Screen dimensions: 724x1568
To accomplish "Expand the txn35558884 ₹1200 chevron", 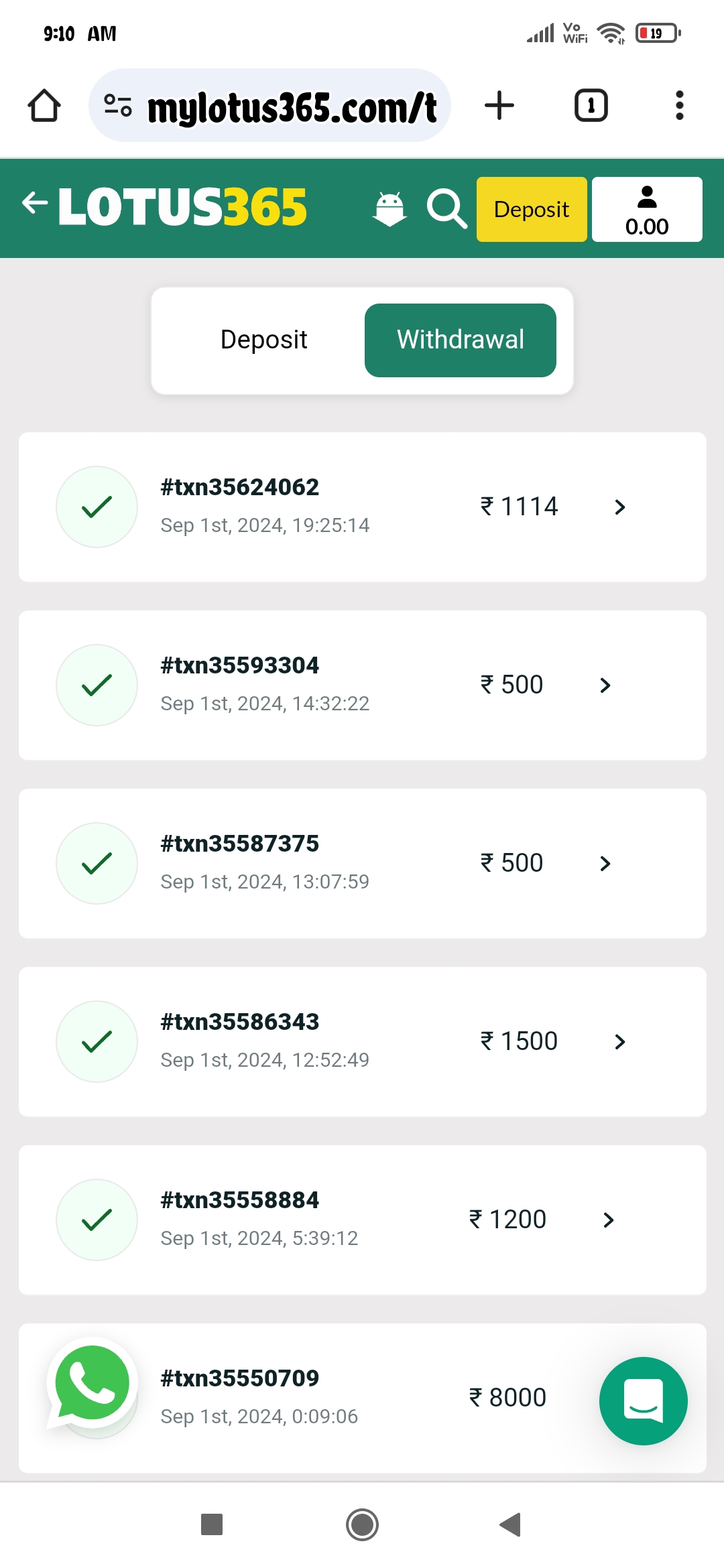I will pyautogui.click(x=608, y=1220).
